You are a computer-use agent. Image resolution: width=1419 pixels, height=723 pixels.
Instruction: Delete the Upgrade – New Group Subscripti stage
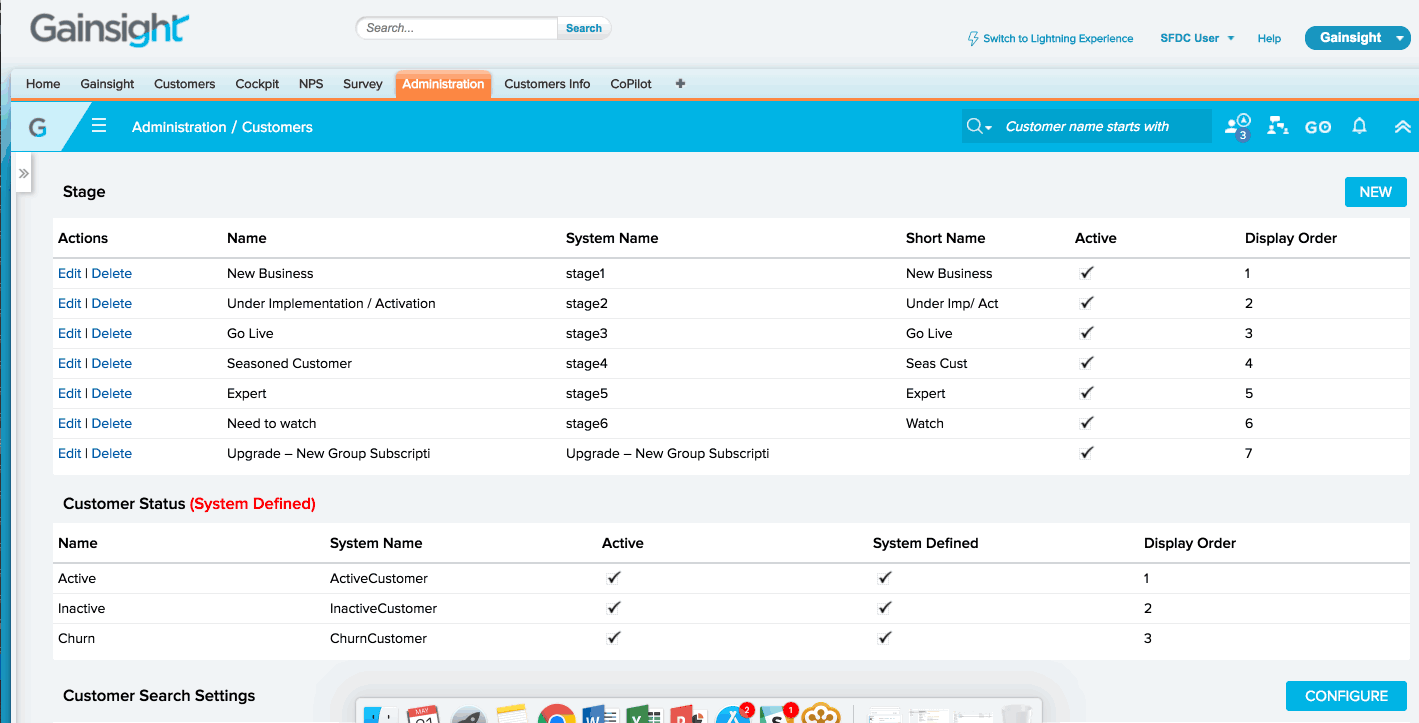coord(112,453)
